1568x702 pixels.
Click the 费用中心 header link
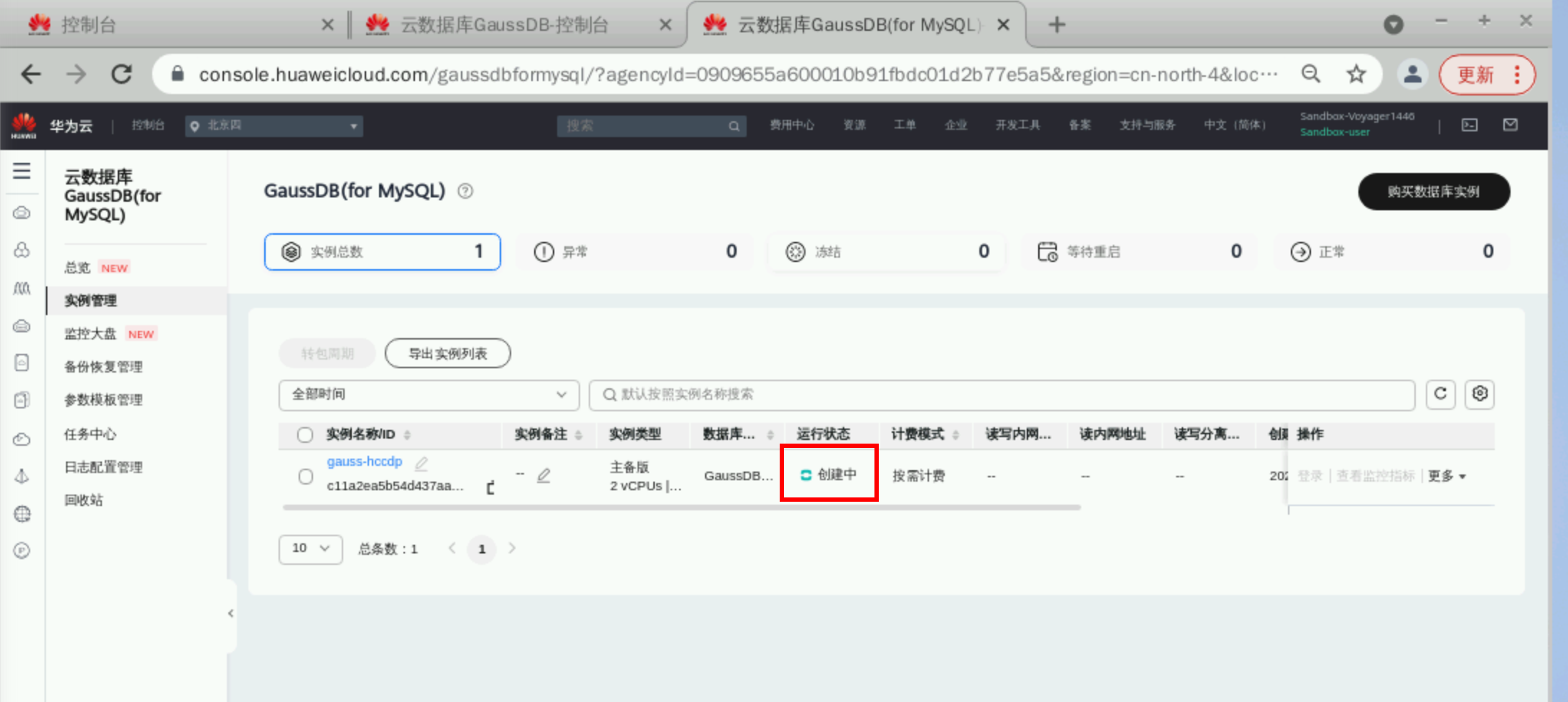pyautogui.click(x=792, y=125)
